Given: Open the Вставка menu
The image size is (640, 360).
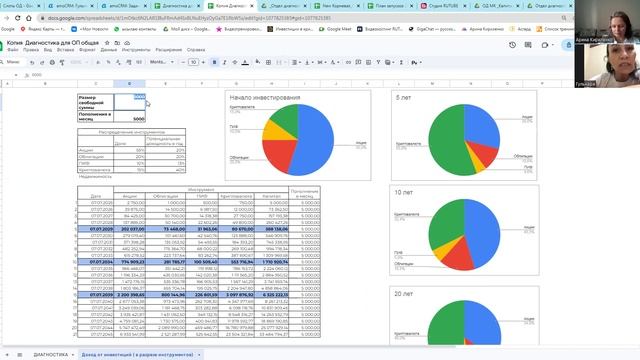Looking at the screenshot, I should (65, 49).
